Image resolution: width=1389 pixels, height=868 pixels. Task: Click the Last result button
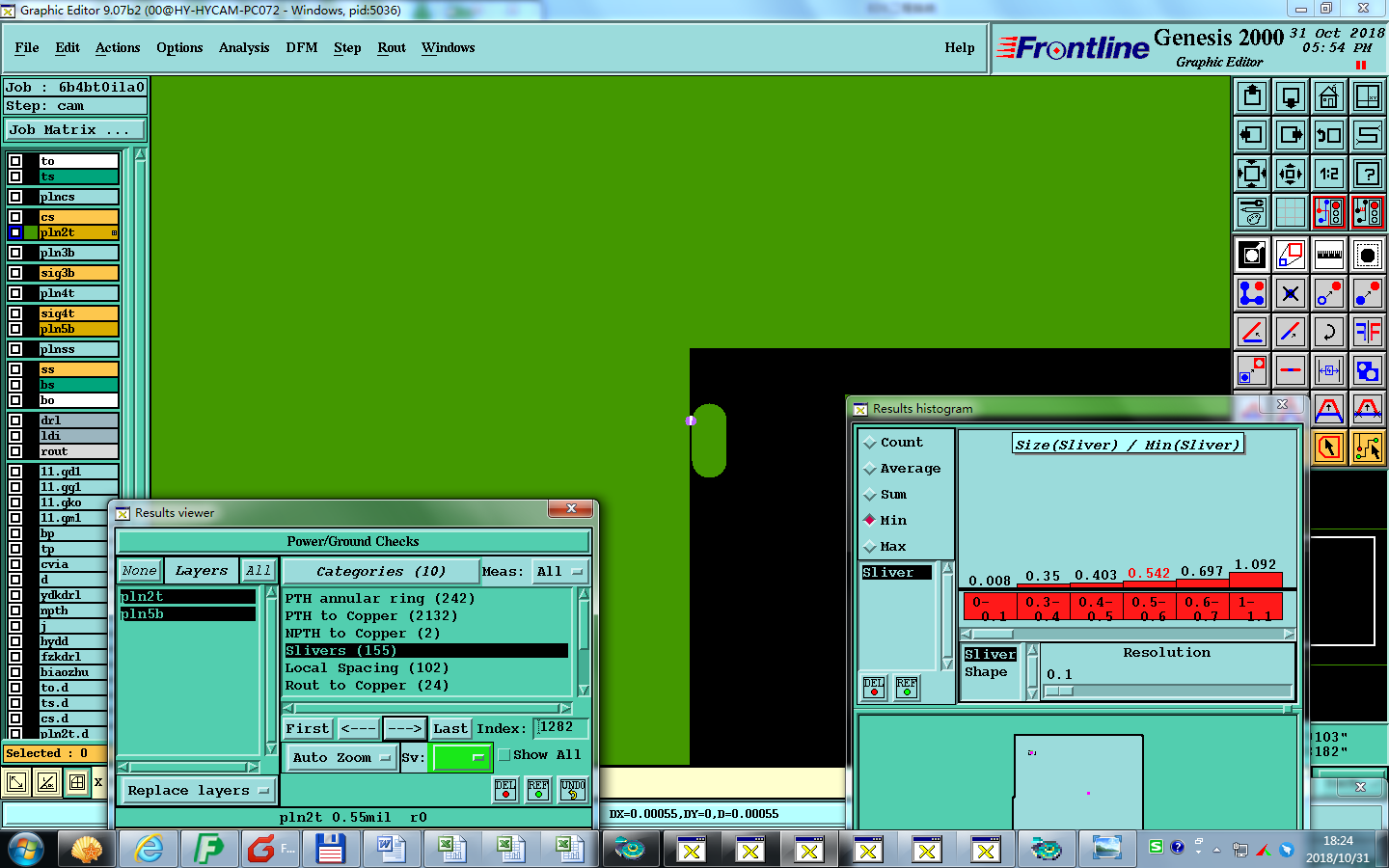click(x=450, y=729)
